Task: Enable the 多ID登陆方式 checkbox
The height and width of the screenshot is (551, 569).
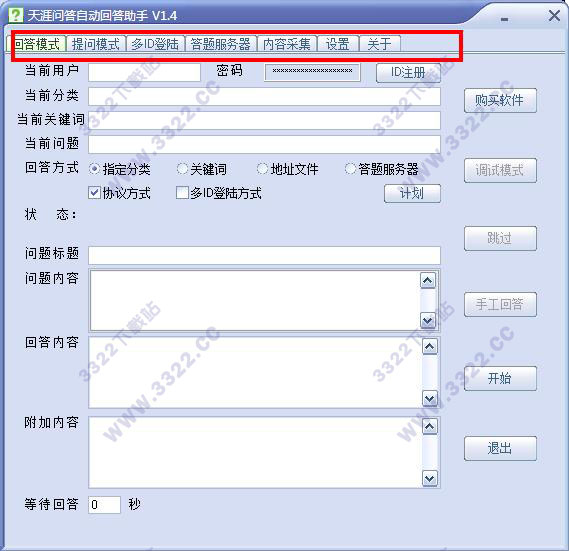Action: tap(182, 193)
